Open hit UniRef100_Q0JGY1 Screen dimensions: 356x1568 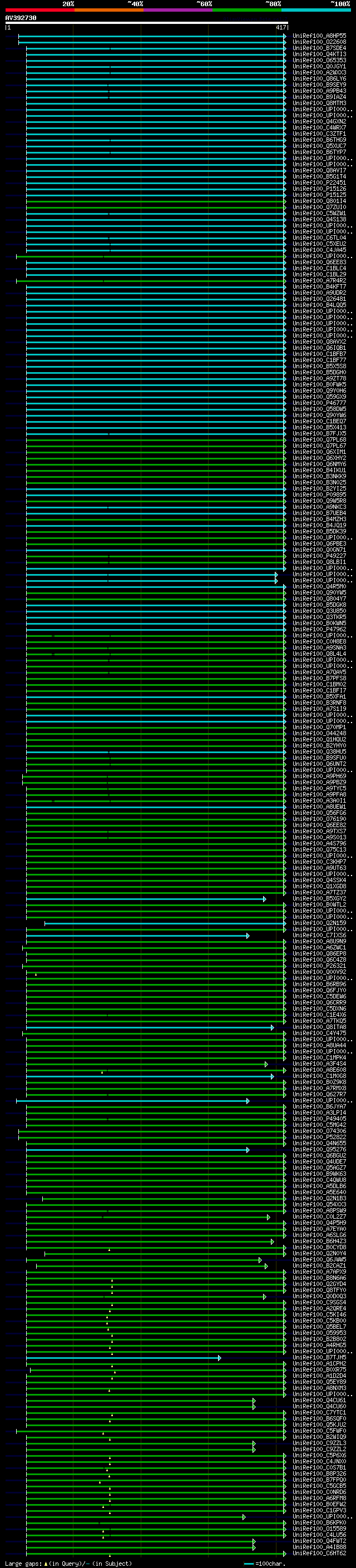pyautogui.click(x=319, y=66)
